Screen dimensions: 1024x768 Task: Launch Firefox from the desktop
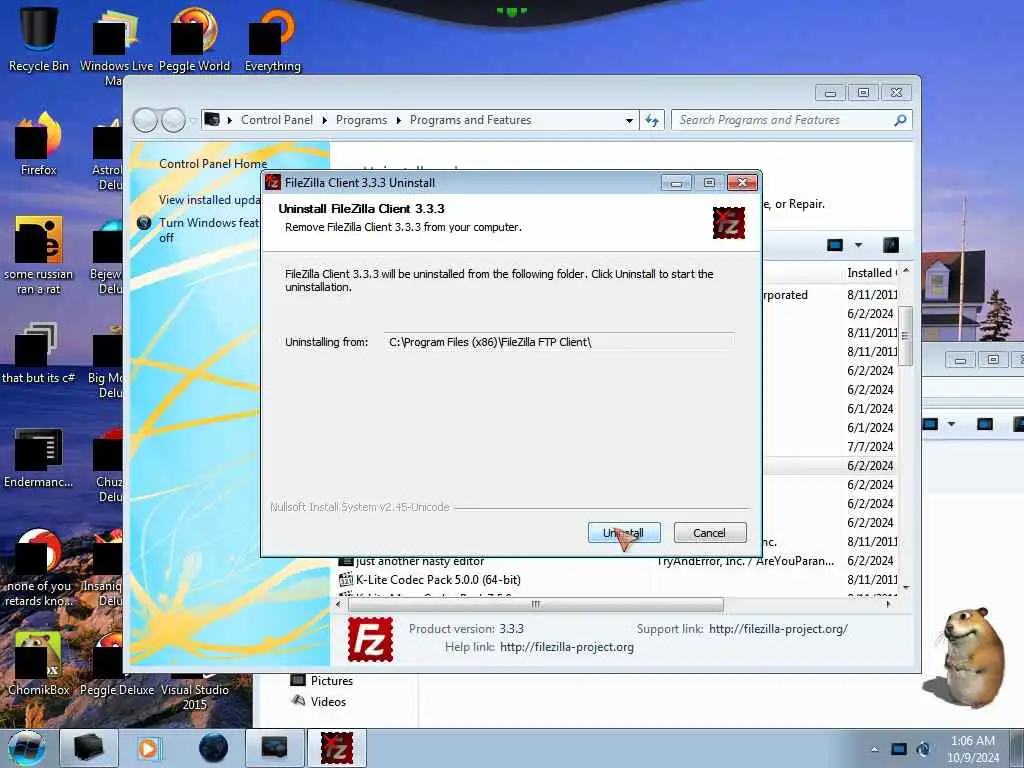click(39, 144)
